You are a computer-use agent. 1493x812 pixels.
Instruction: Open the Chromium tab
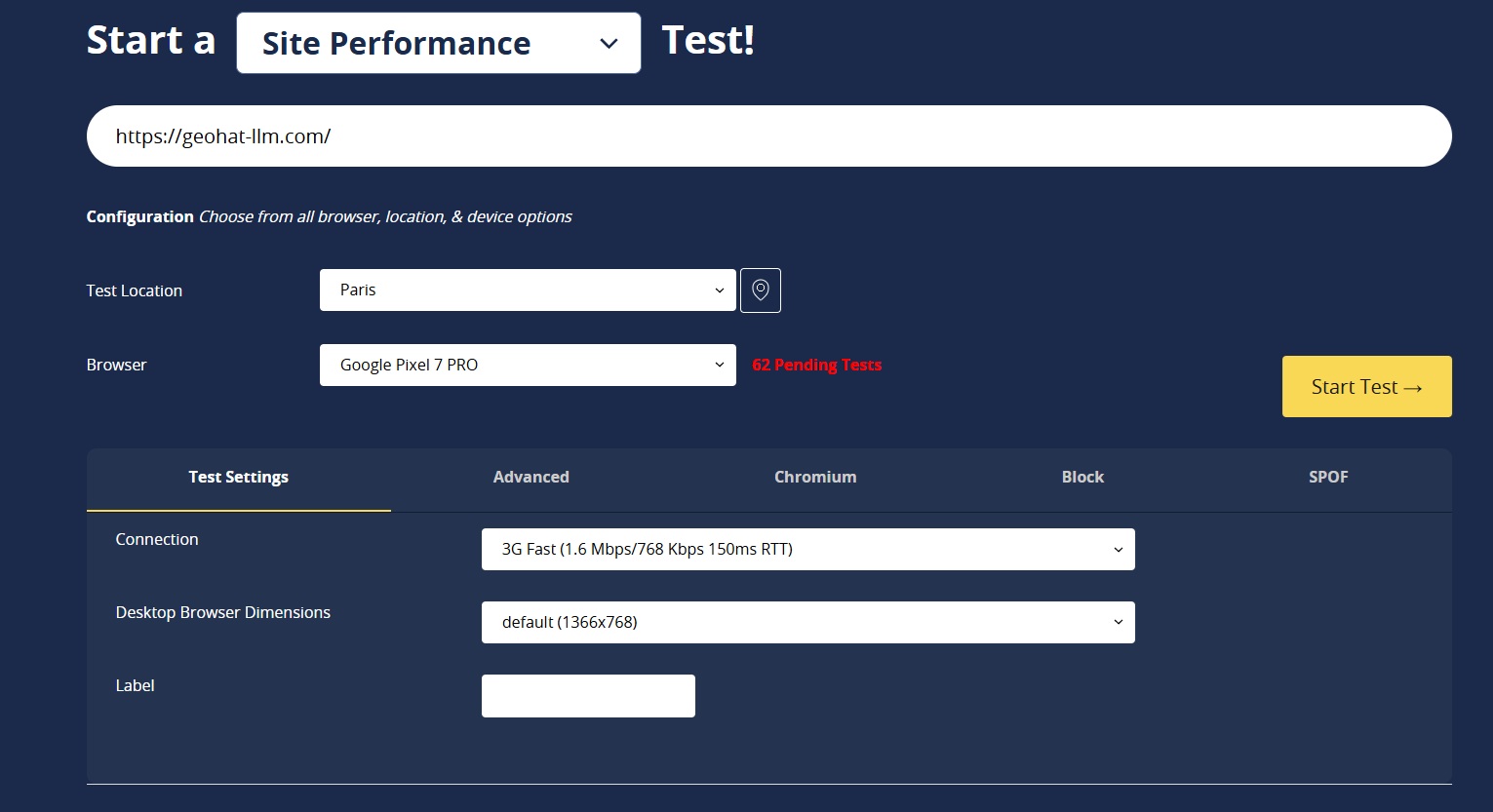click(815, 478)
